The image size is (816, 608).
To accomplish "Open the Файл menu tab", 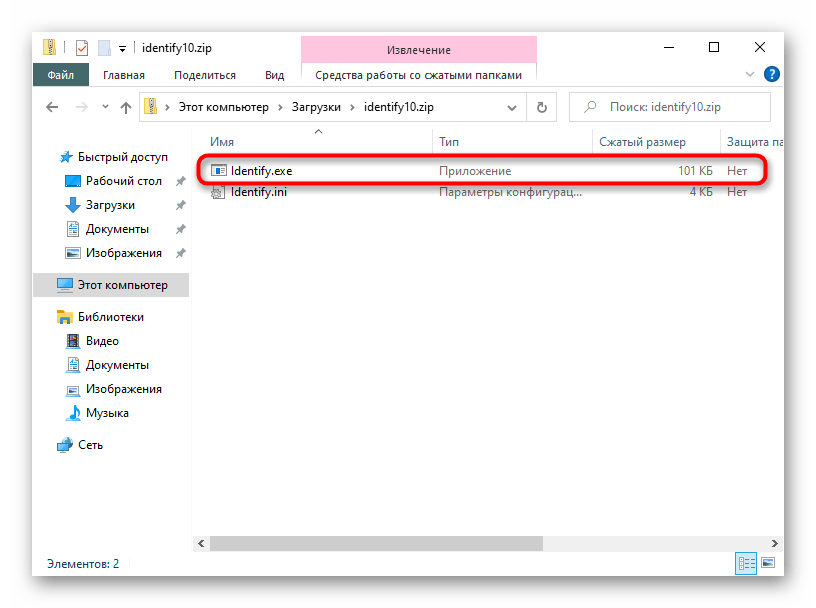I will (59, 75).
